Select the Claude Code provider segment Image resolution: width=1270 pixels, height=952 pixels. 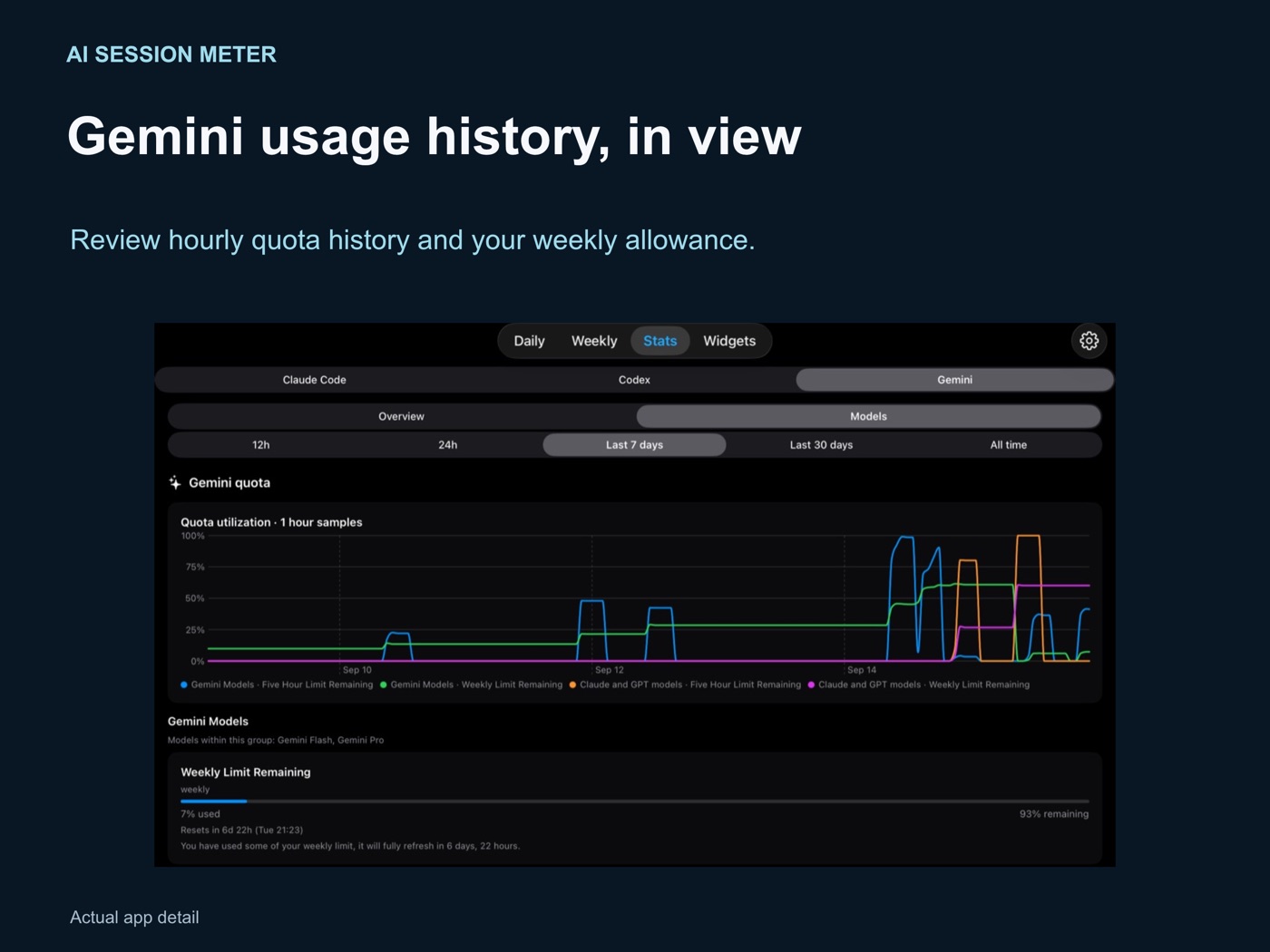tap(315, 380)
